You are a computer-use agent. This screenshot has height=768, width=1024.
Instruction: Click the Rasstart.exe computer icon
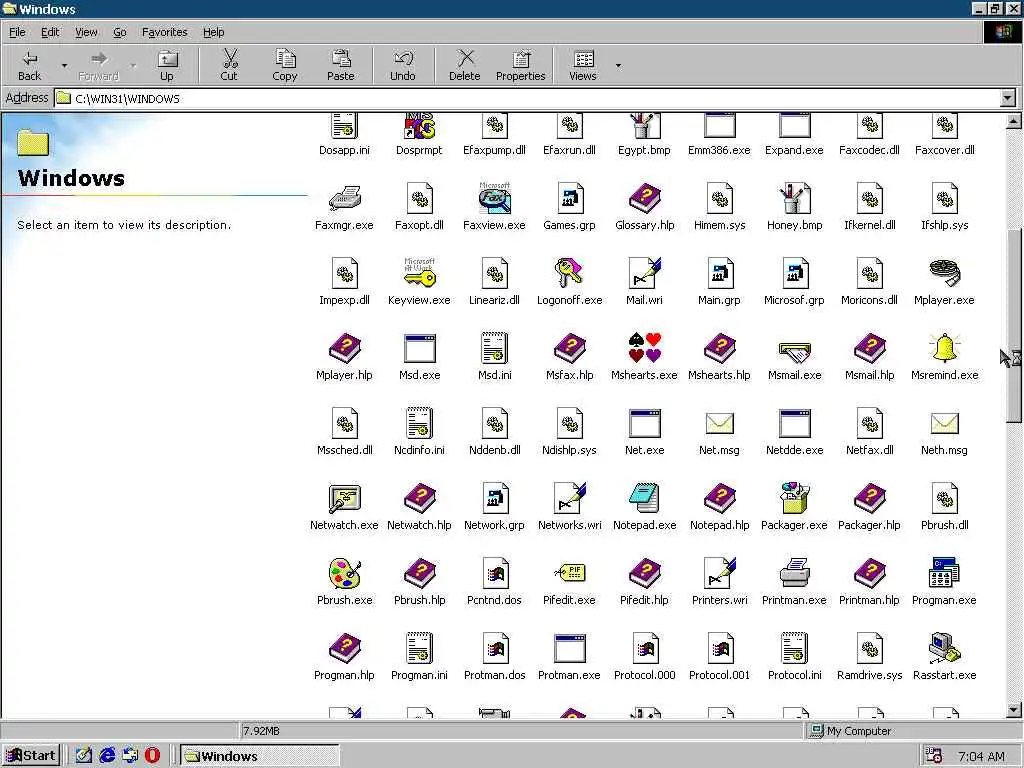(944, 648)
